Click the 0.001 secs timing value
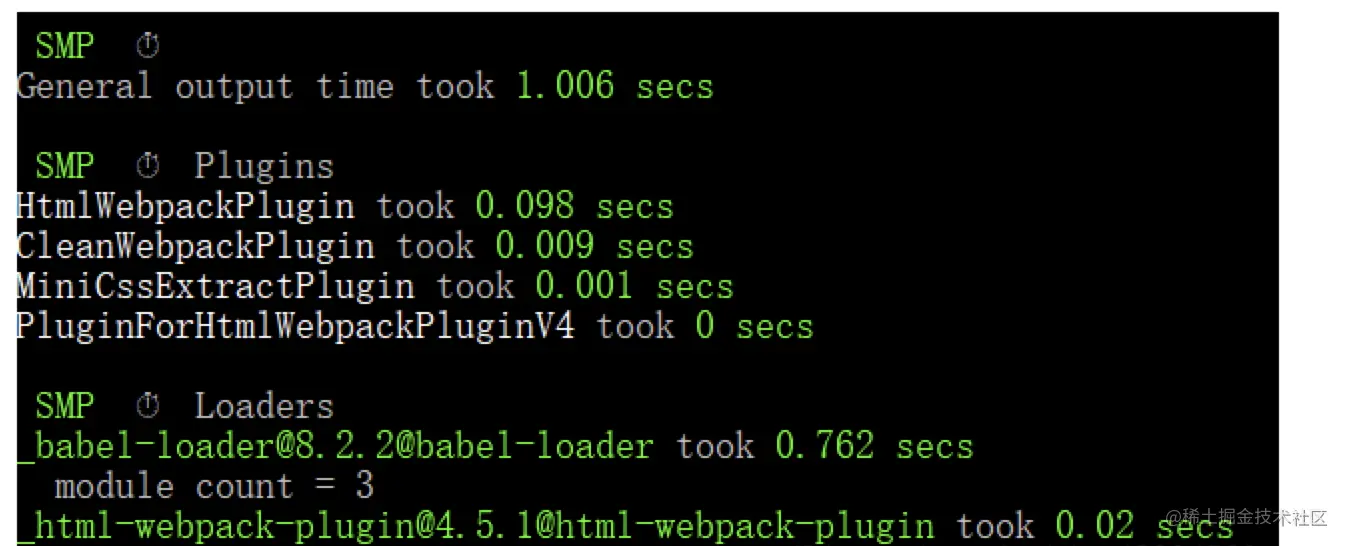 [635, 286]
